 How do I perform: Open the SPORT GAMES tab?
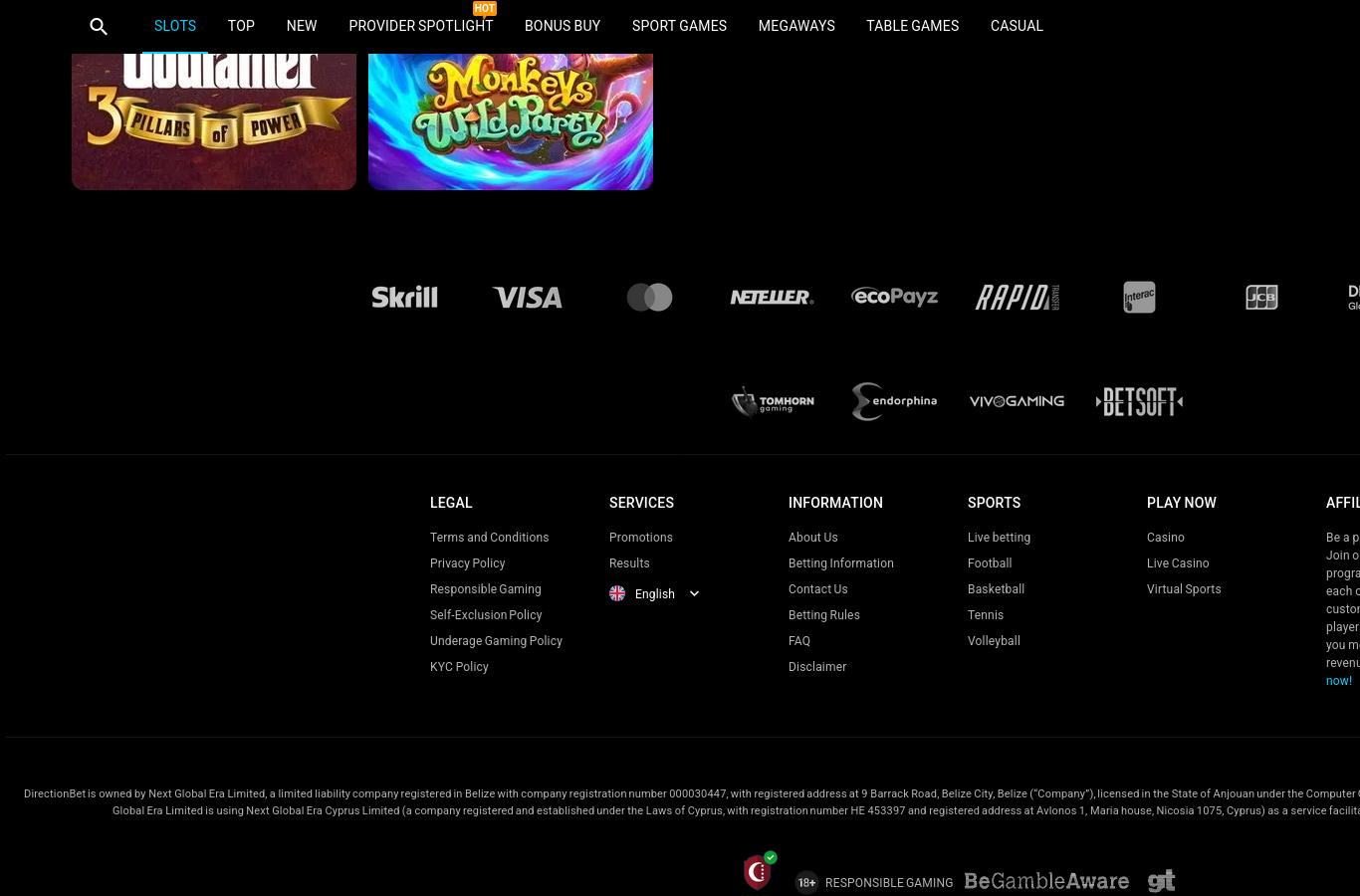click(679, 26)
